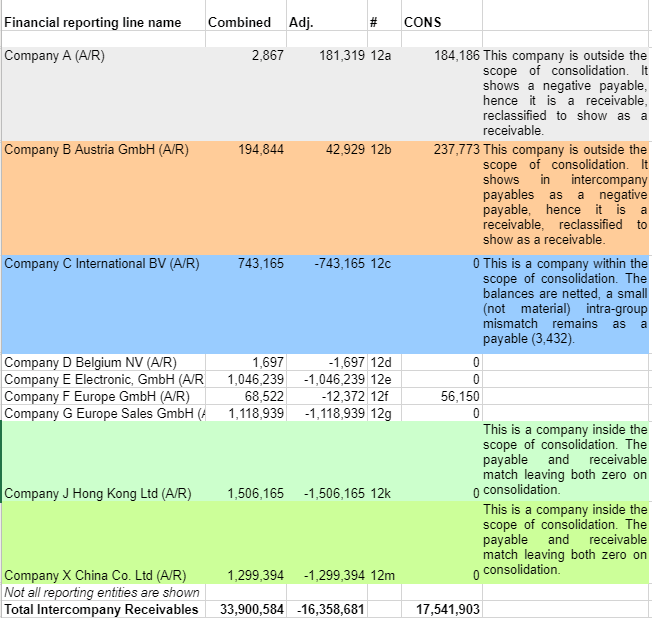Select 'Company J Hong Kong Ltd (A/R)' cell

click(x=98, y=493)
